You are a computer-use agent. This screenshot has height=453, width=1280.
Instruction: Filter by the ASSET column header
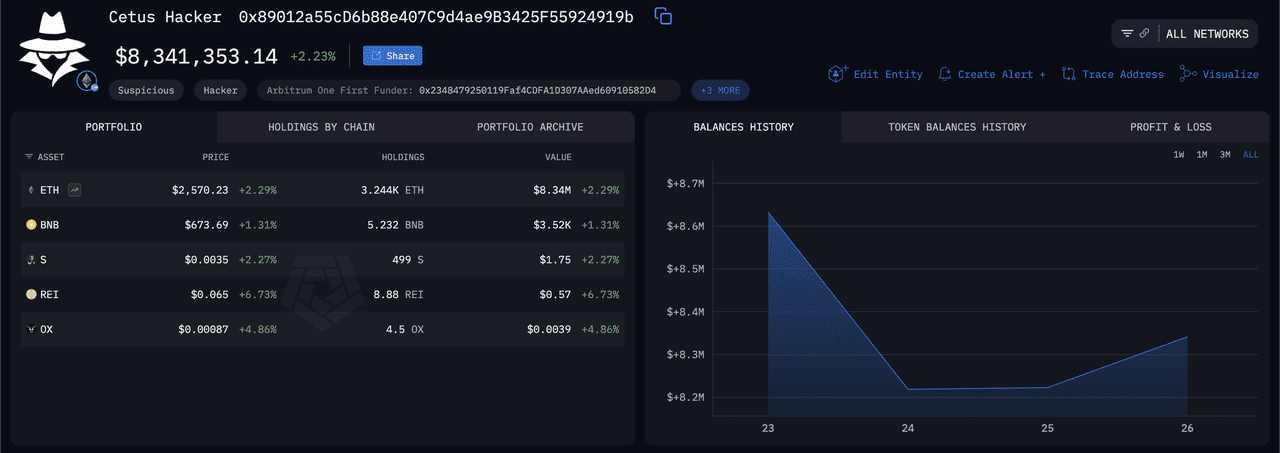click(44, 157)
